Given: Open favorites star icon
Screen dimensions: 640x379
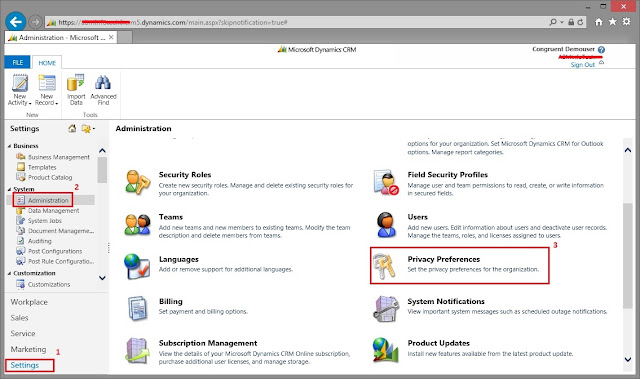Looking at the screenshot, I should 613,22.
